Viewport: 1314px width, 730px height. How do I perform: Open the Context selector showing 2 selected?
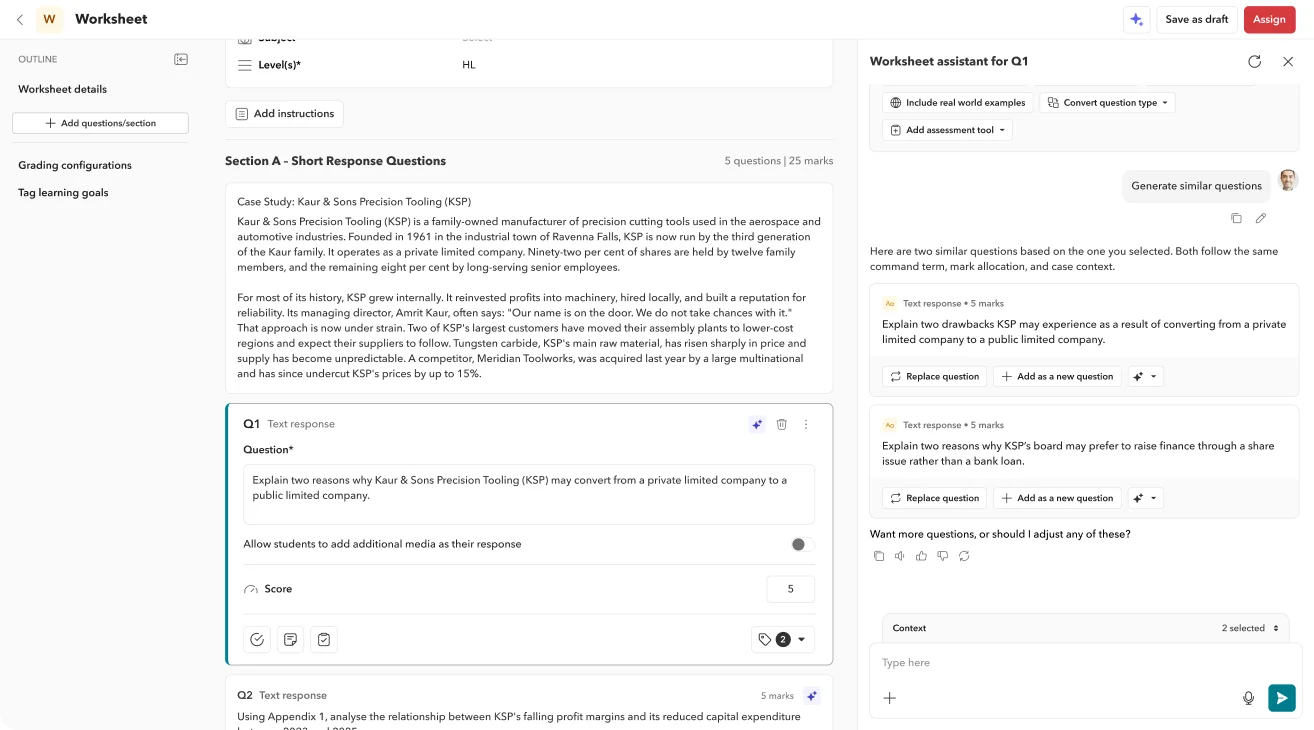coord(1085,628)
